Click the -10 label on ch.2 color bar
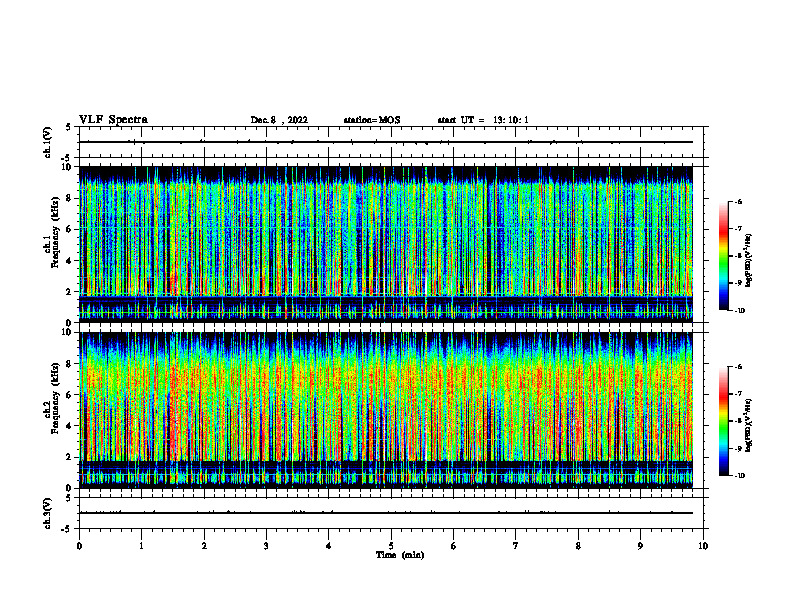Screen dimensions: 792x612 coord(739,476)
